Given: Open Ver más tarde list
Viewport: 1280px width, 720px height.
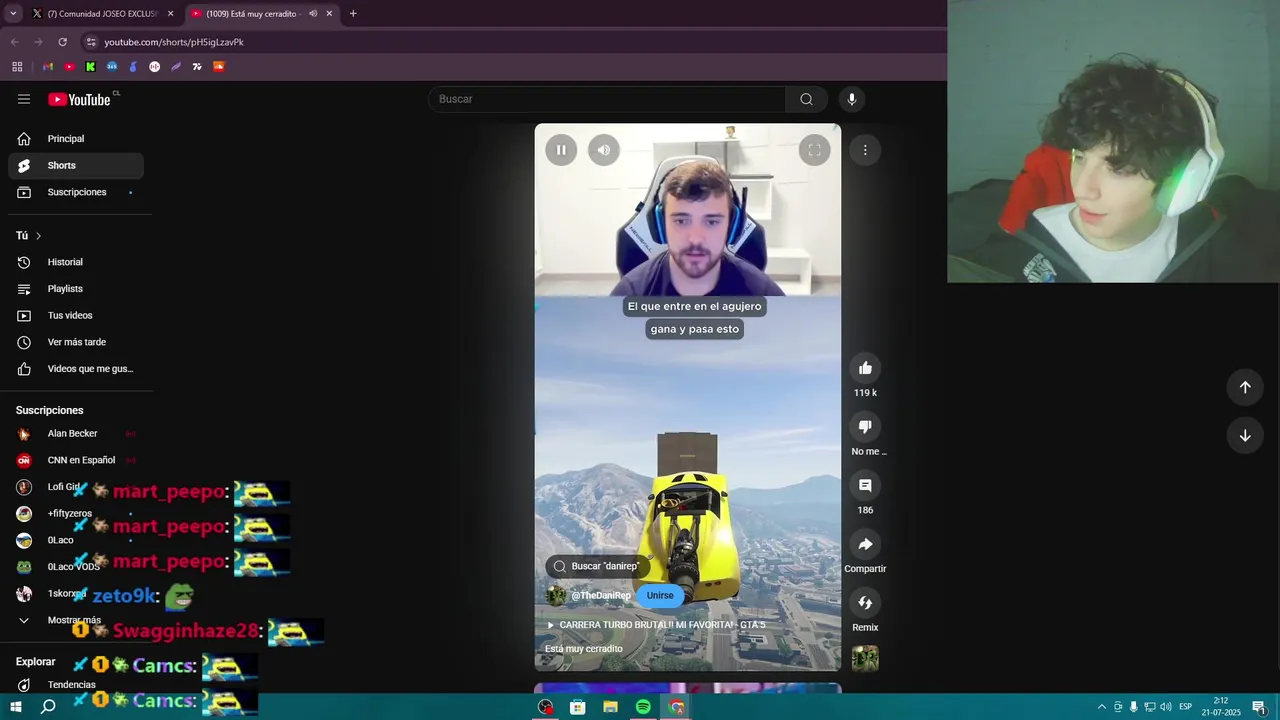Looking at the screenshot, I should click(x=76, y=342).
